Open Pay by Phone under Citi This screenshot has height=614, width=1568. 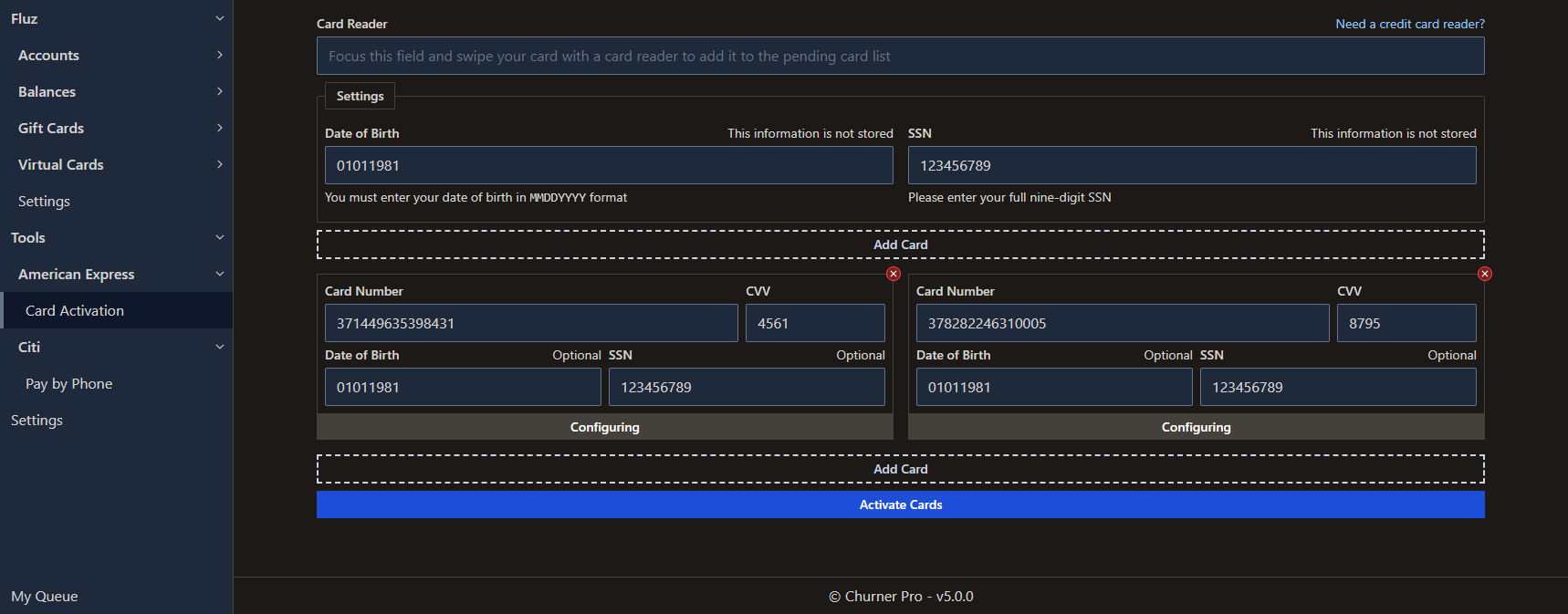69,383
